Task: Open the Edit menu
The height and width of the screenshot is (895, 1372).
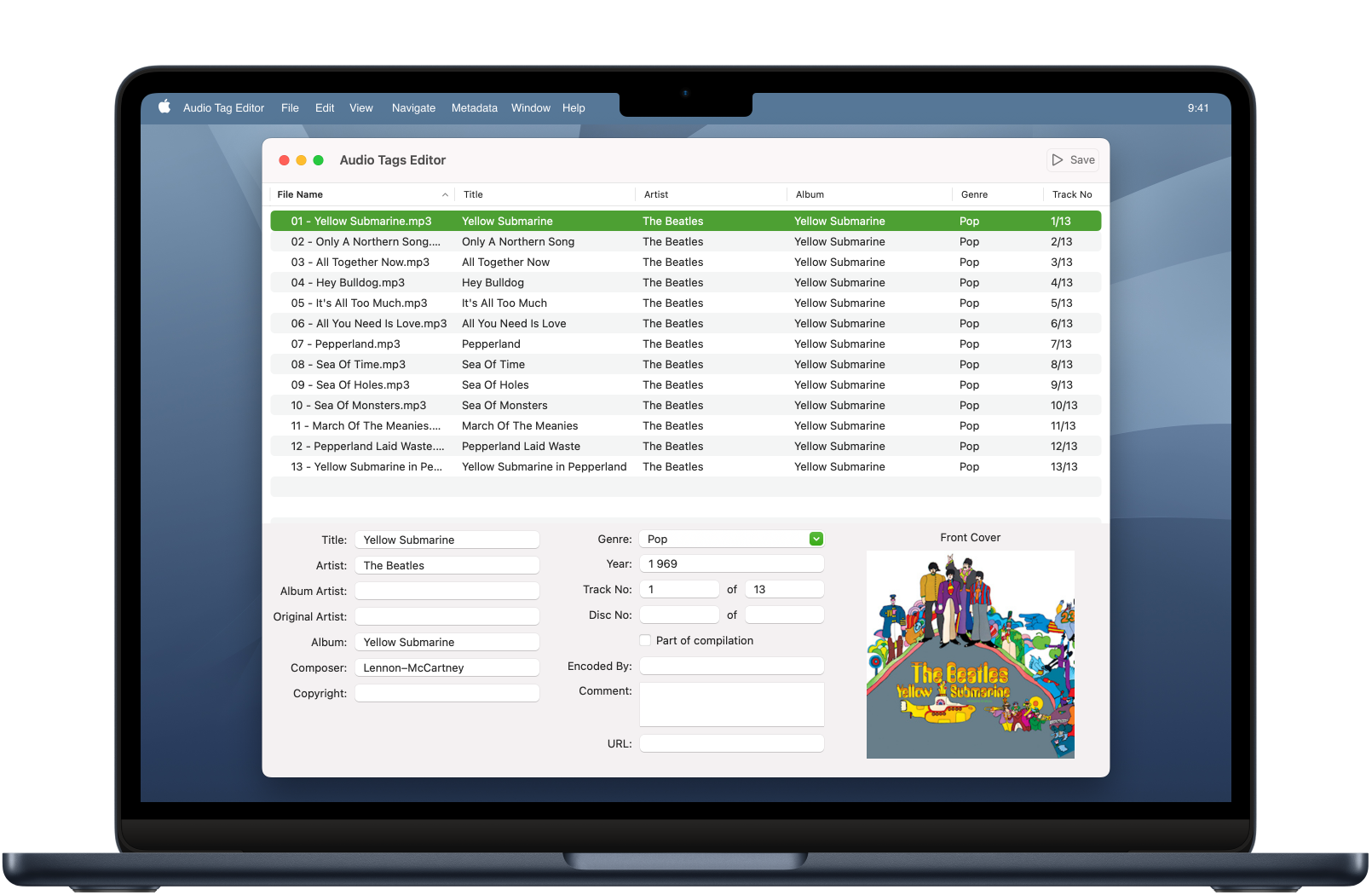Action: 325,108
